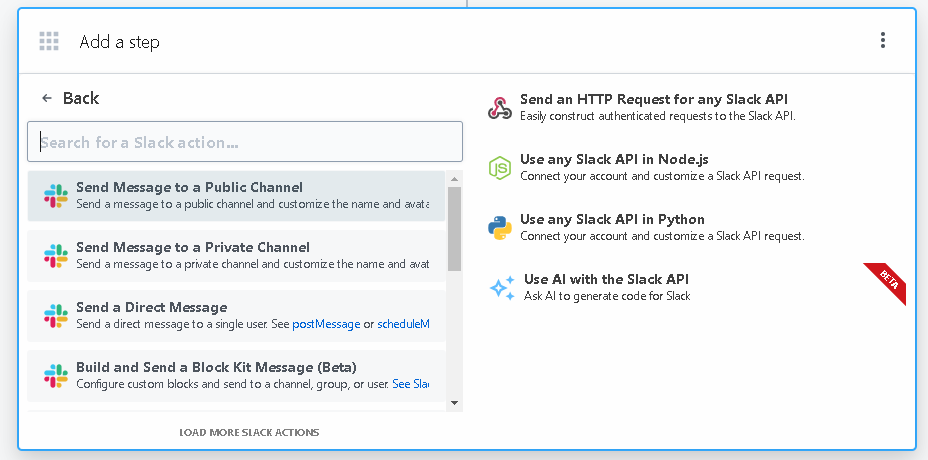Click 'Connect your account' text under Python
The width and height of the screenshot is (928, 460).
pyautogui.click(x=662, y=236)
